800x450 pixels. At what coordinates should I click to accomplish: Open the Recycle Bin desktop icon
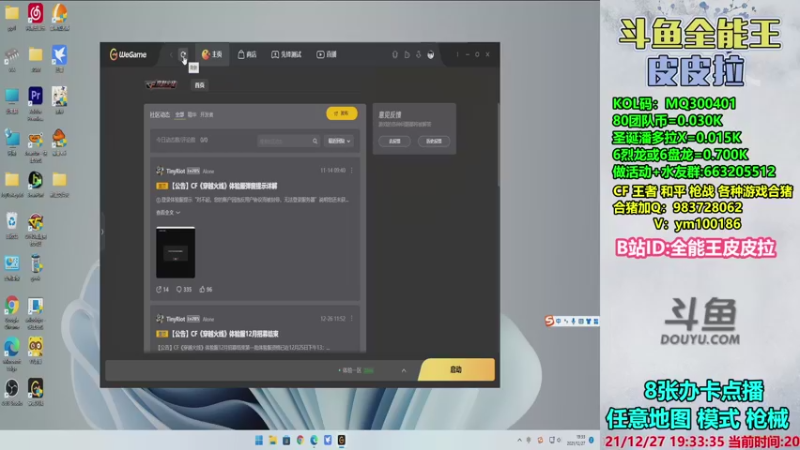click(12, 226)
